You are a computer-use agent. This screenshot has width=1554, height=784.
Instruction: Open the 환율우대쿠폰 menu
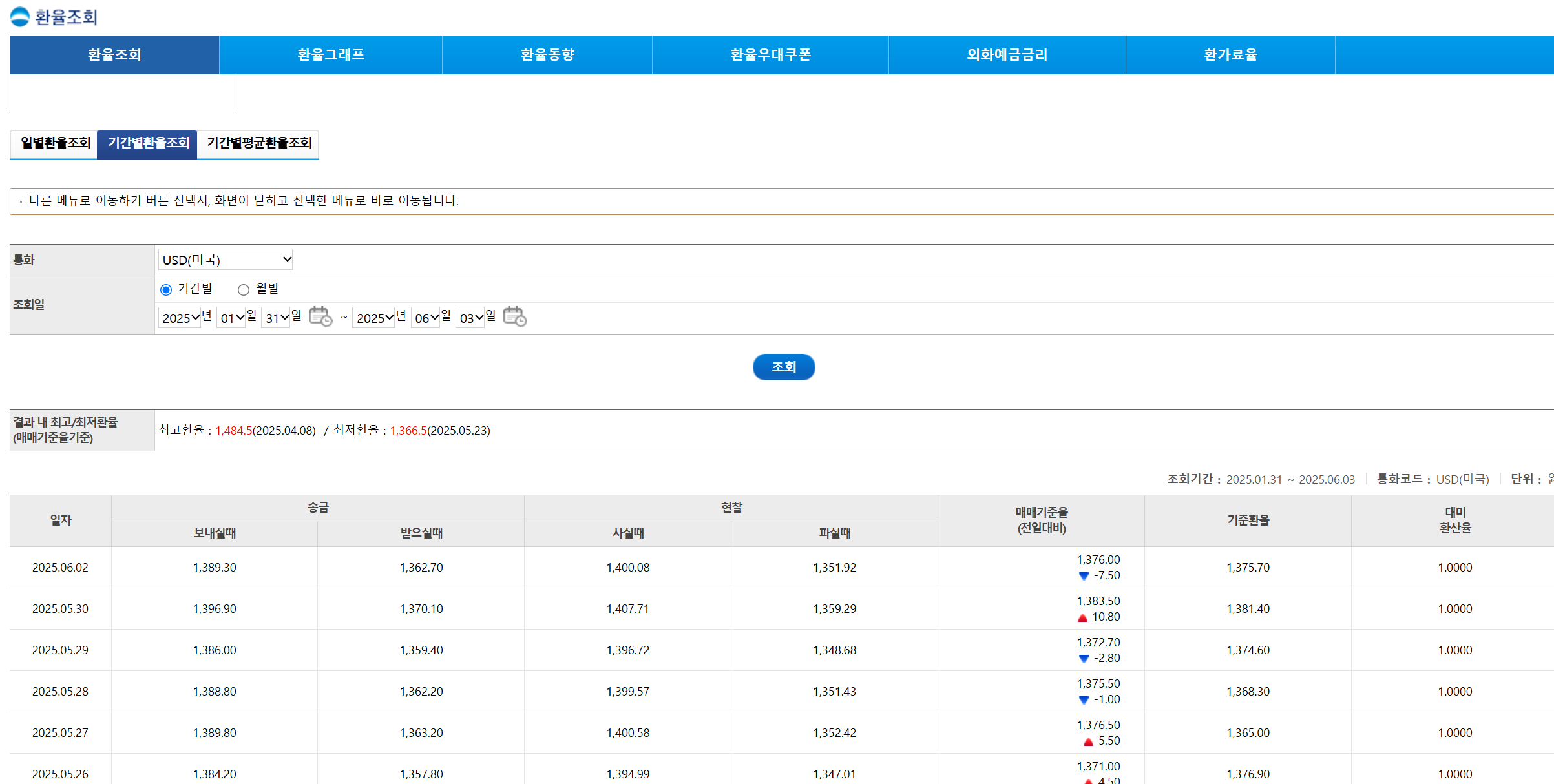point(770,54)
